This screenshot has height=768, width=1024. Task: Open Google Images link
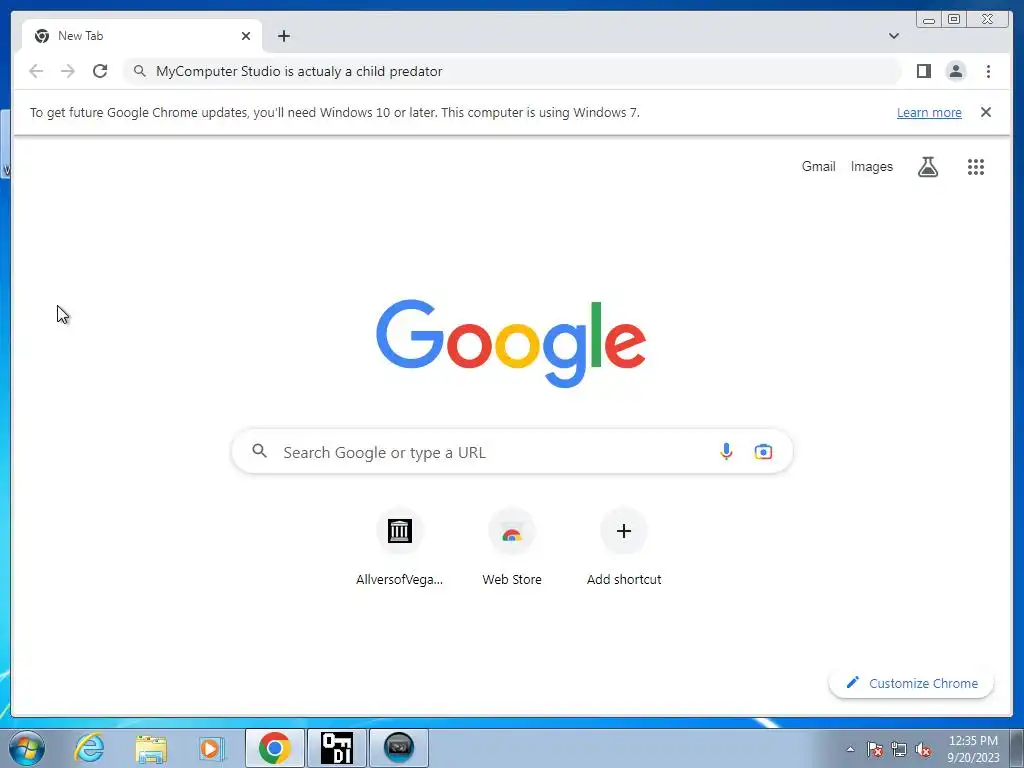click(871, 167)
